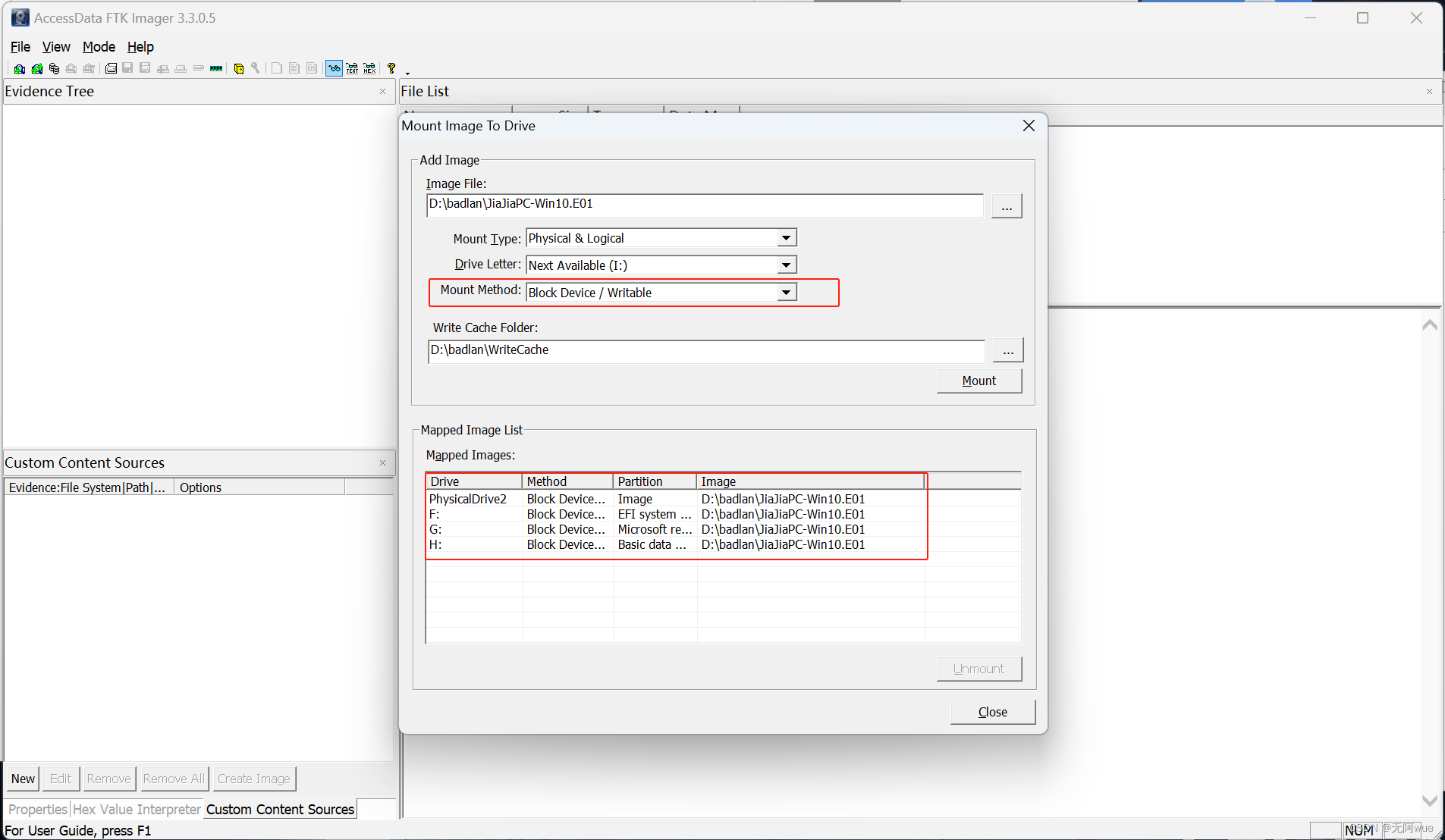Click the Detect EFS Encryption key icon
This screenshot has width=1445, height=840.
tap(256, 68)
